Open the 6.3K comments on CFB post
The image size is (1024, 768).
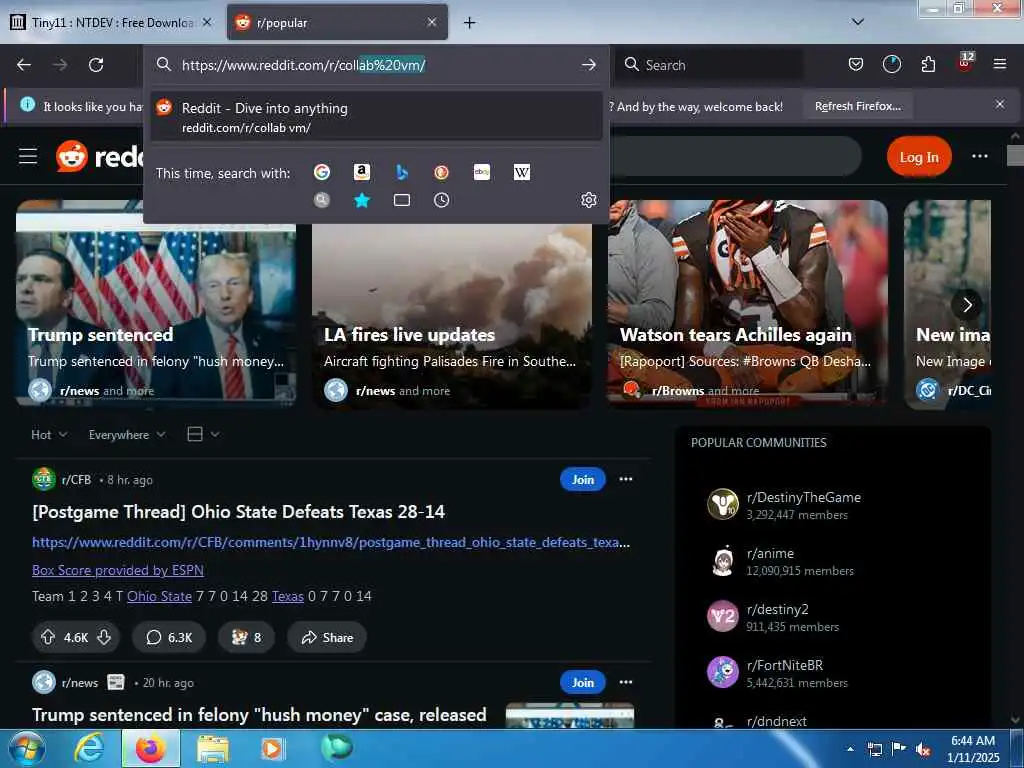(169, 637)
